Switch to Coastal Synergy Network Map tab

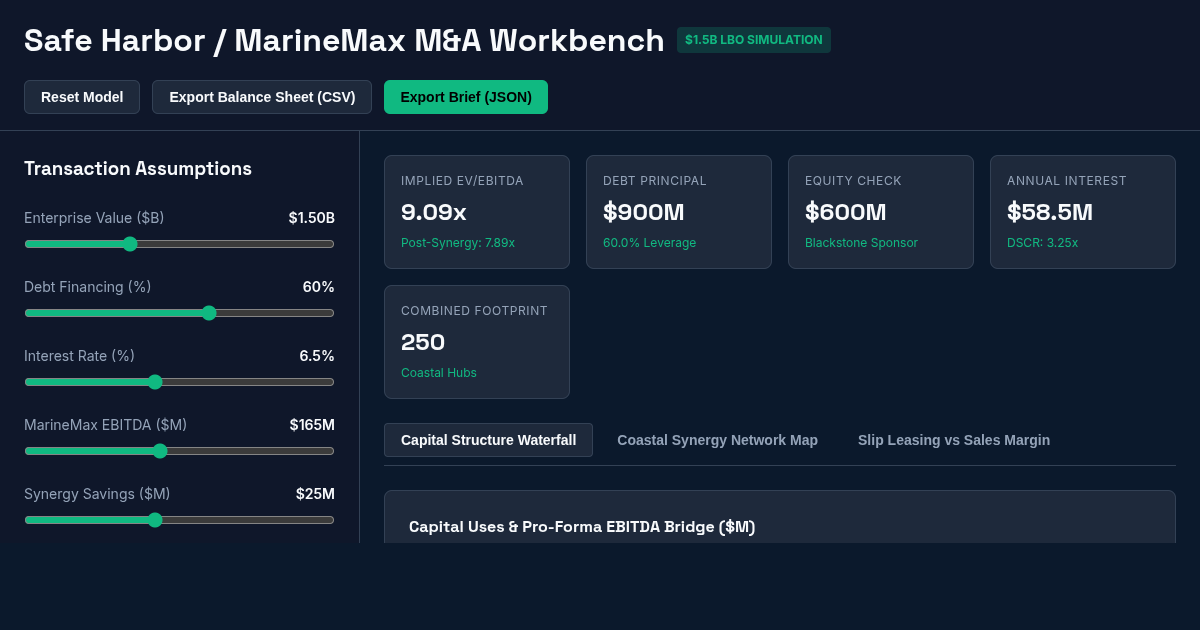pos(717,440)
